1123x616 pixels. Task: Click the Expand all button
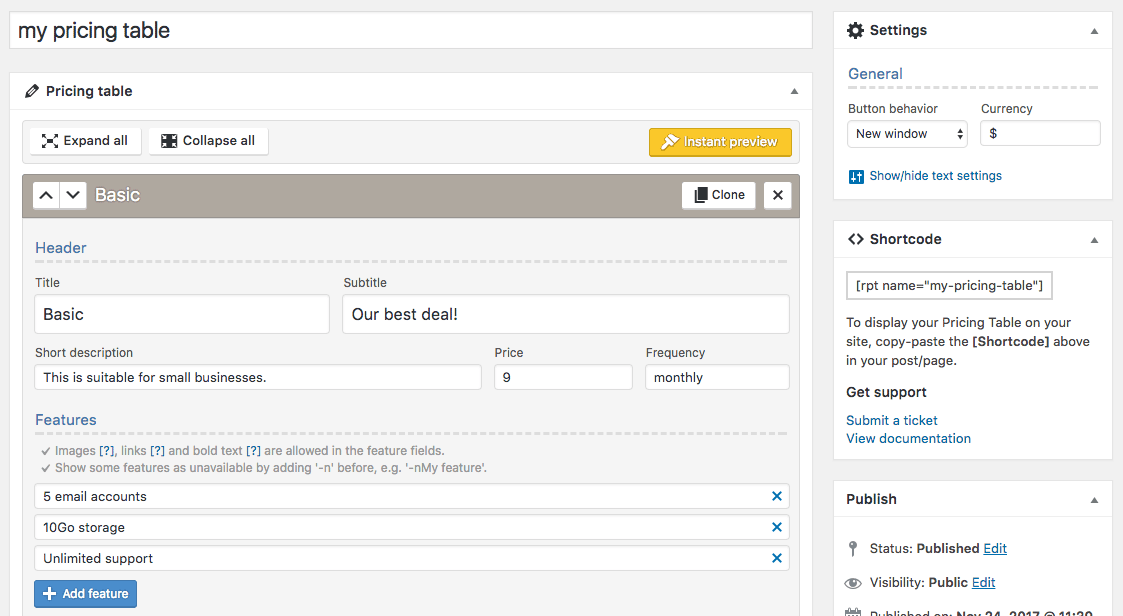pyautogui.click(x=85, y=141)
